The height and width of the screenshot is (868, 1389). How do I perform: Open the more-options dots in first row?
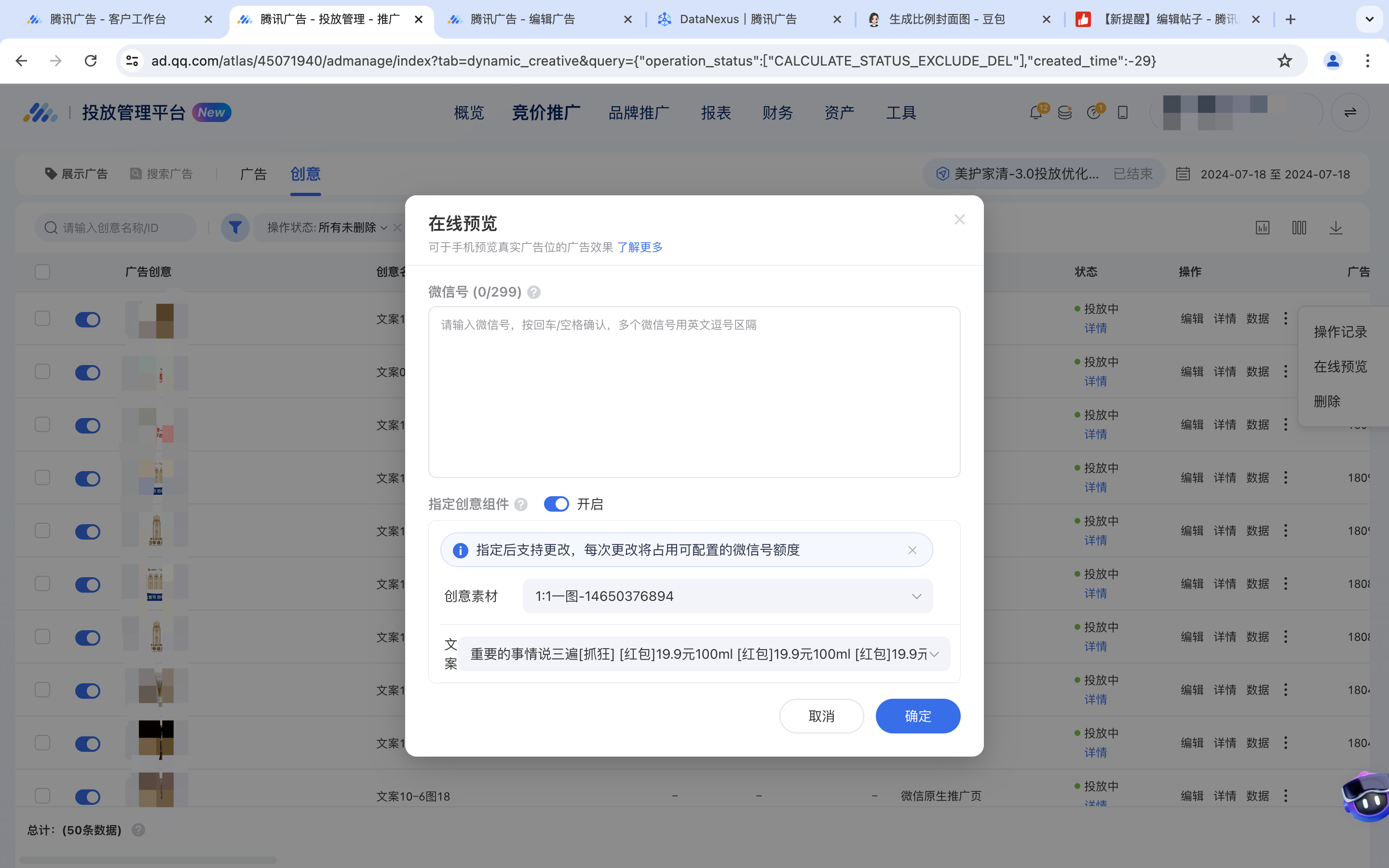coord(1286,319)
